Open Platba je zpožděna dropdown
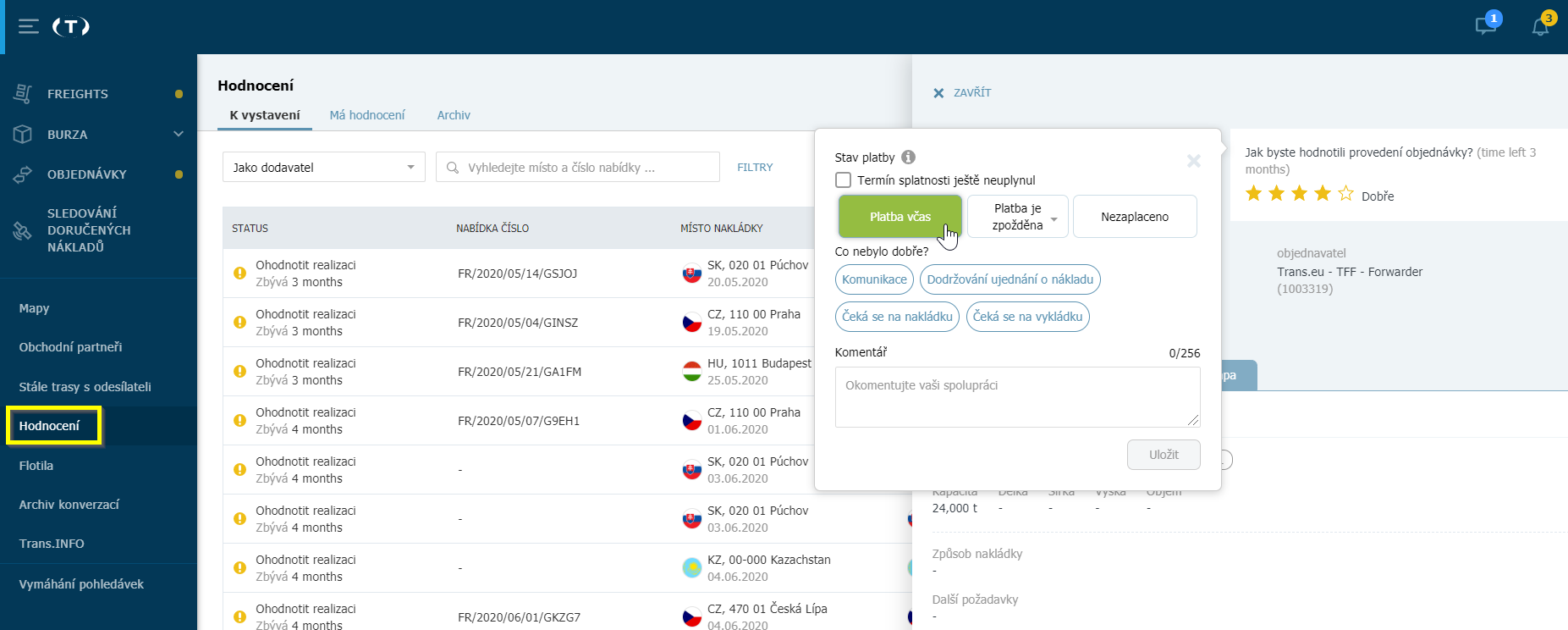The width and height of the screenshot is (1568, 630). coord(1018,217)
